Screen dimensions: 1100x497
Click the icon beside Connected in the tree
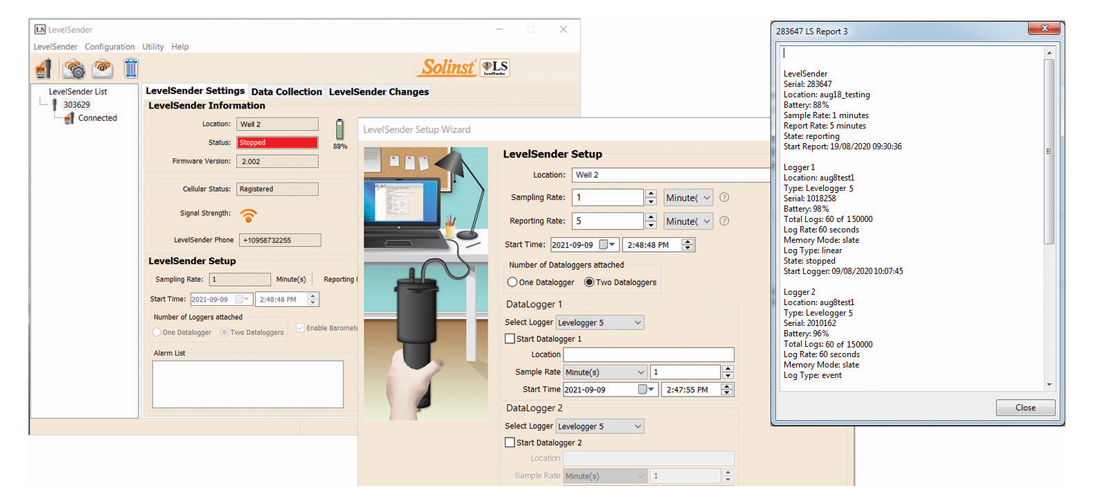69,119
